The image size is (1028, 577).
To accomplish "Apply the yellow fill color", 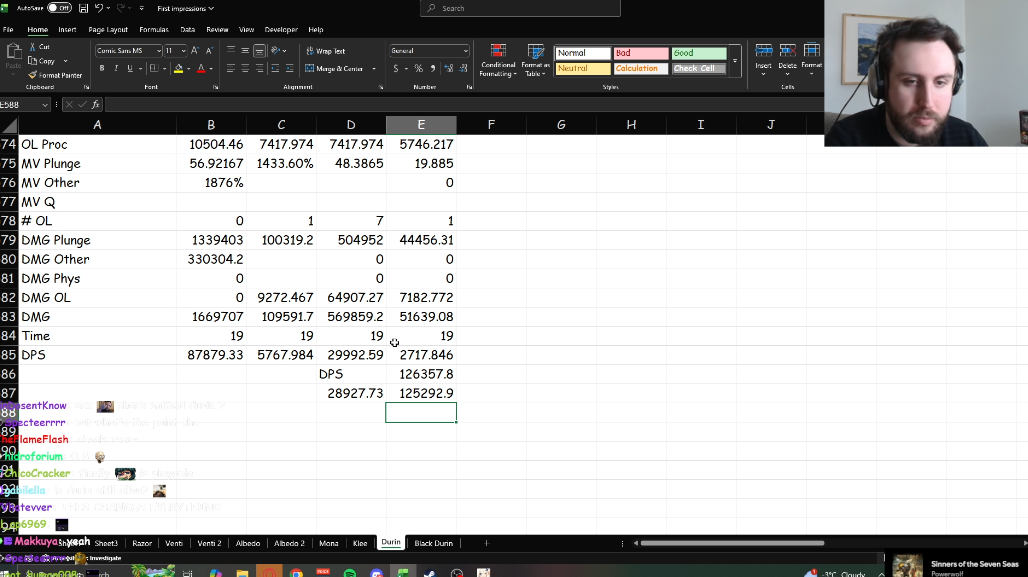I will 178,68.
